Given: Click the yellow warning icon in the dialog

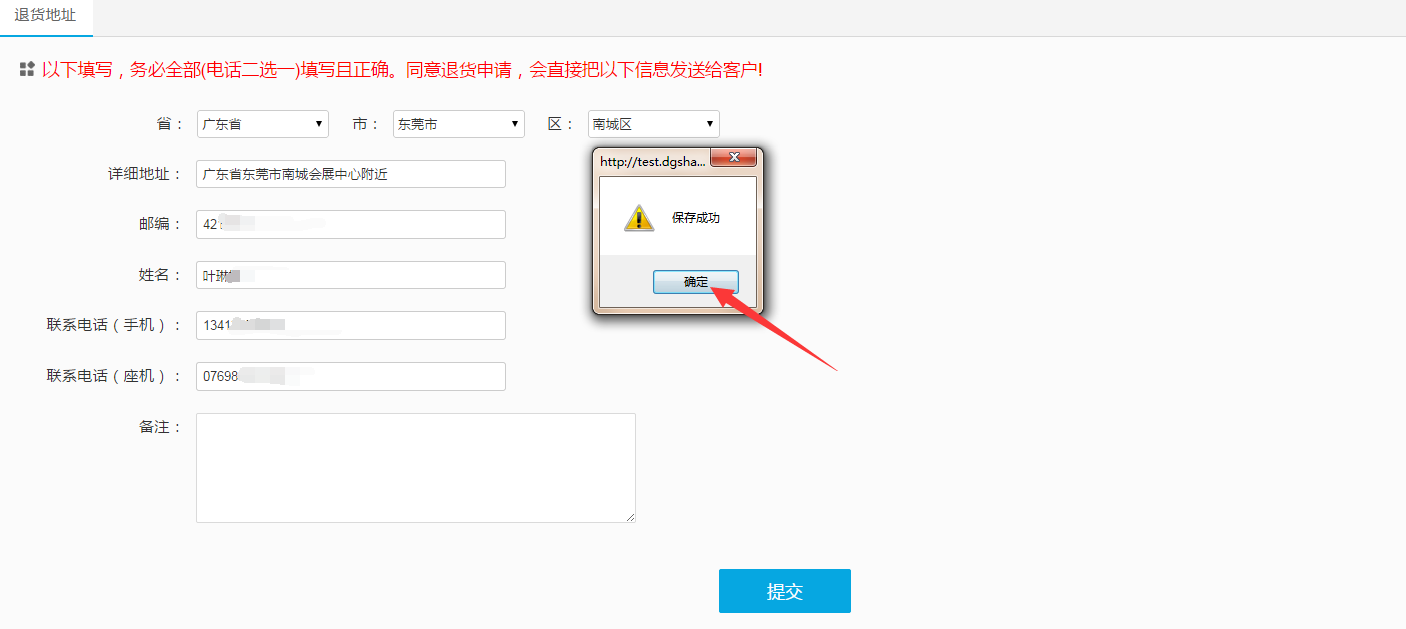Looking at the screenshot, I should [639, 218].
